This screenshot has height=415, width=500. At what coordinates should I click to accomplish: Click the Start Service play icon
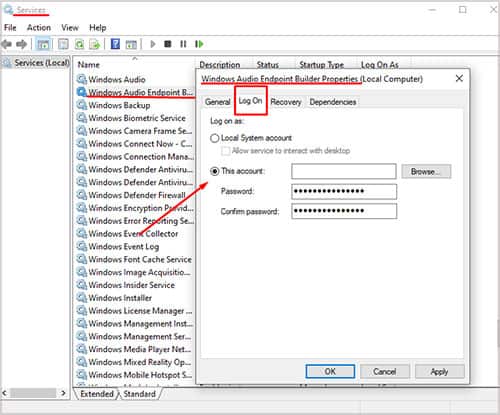point(153,44)
